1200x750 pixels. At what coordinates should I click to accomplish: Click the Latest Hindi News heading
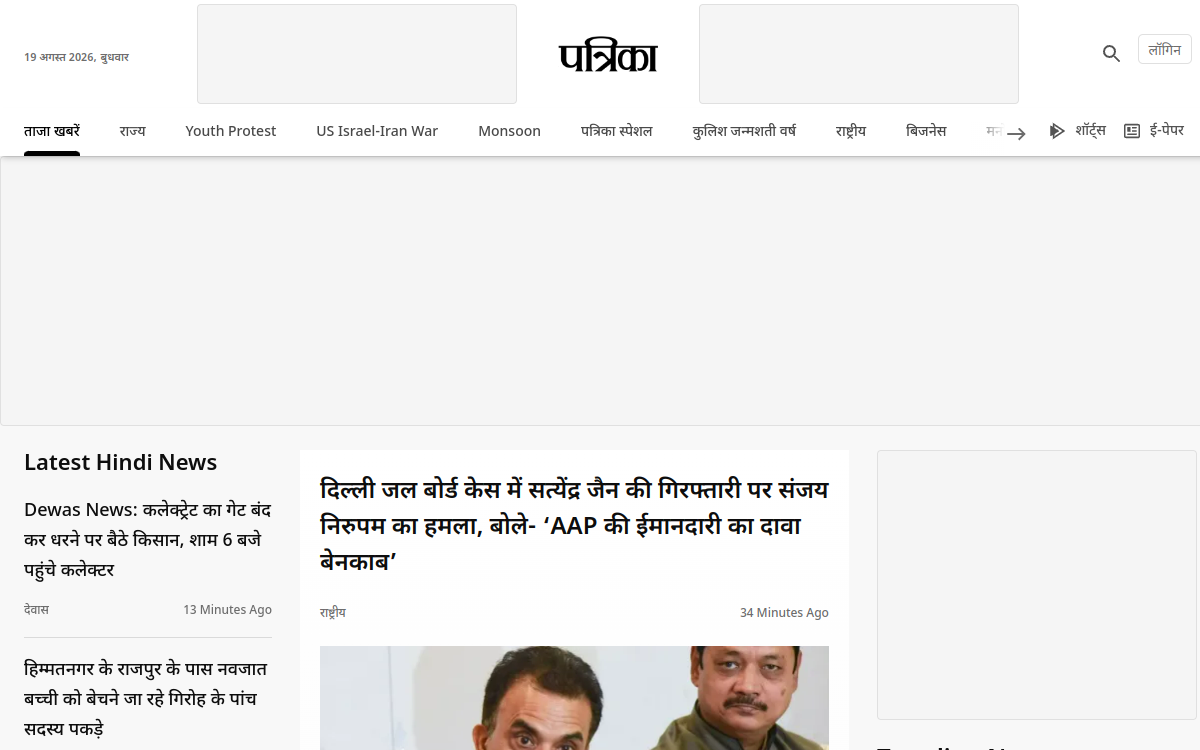pos(120,462)
